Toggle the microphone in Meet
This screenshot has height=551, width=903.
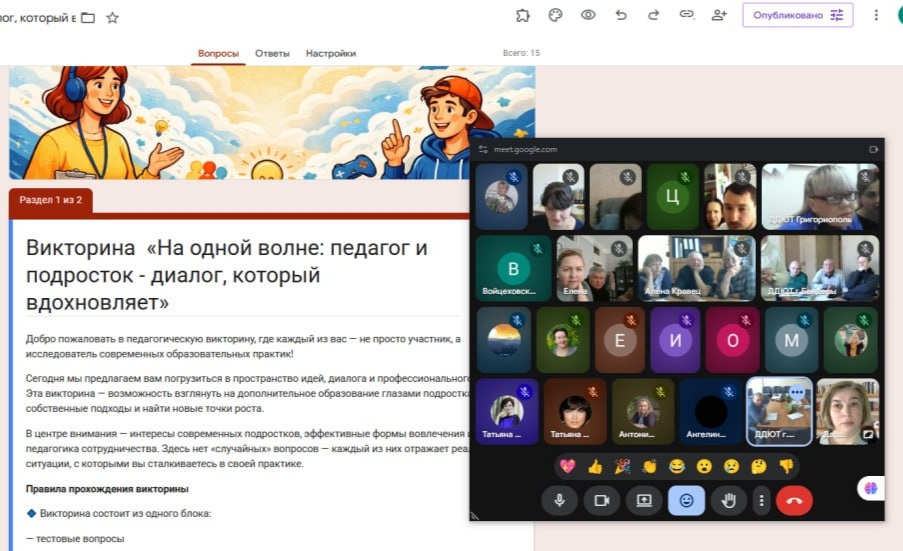559,499
